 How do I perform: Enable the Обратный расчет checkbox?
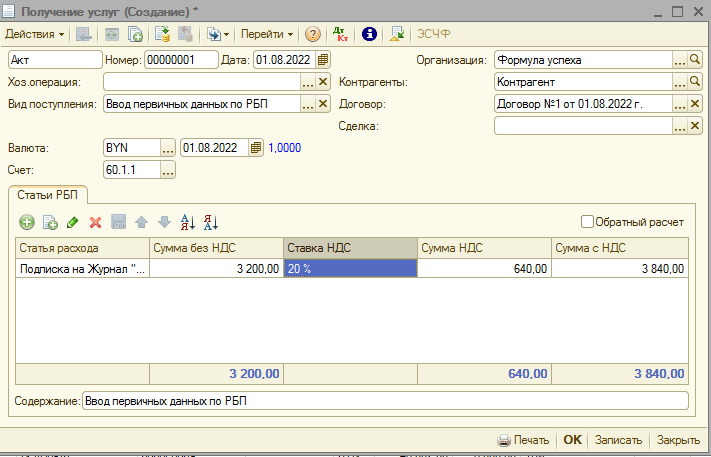point(588,221)
